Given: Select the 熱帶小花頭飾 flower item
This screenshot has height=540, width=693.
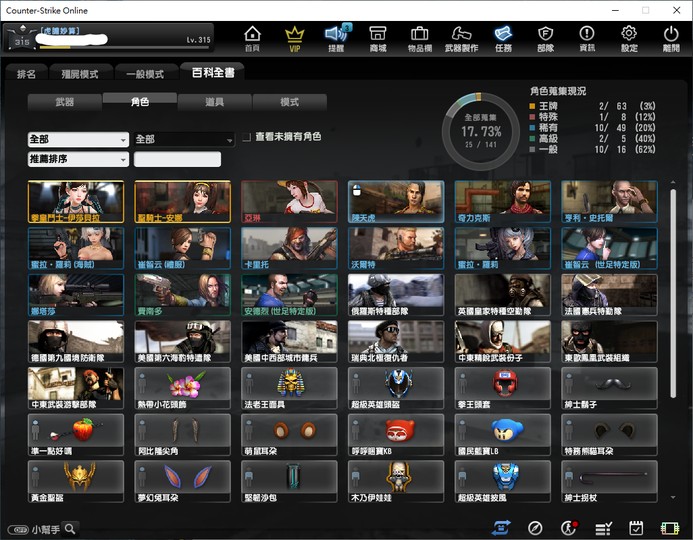Looking at the screenshot, I should pyautogui.click(x=183, y=388).
